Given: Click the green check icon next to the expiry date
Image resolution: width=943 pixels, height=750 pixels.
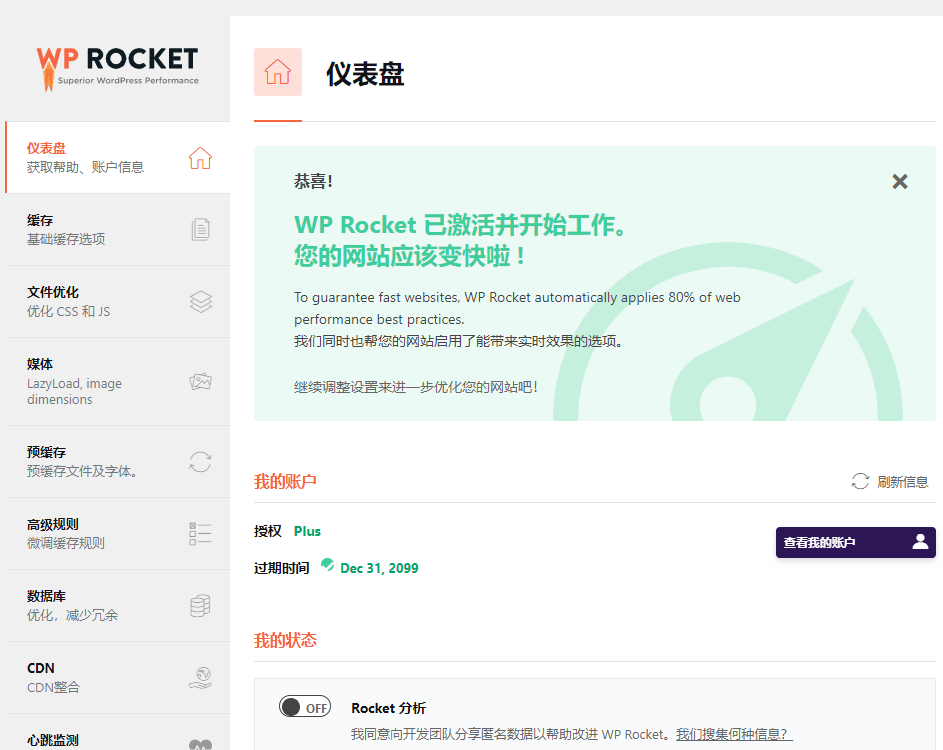Looking at the screenshot, I should [x=327, y=565].
